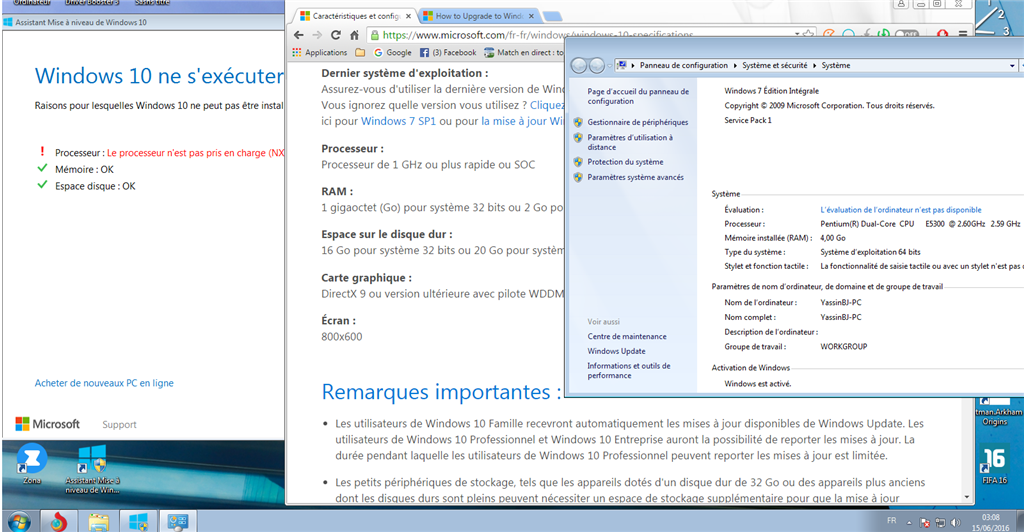This screenshot has height=532, width=1024.
Task: Click the Microsoft logo in upgrade assistant
Action: pyautogui.click(x=48, y=424)
